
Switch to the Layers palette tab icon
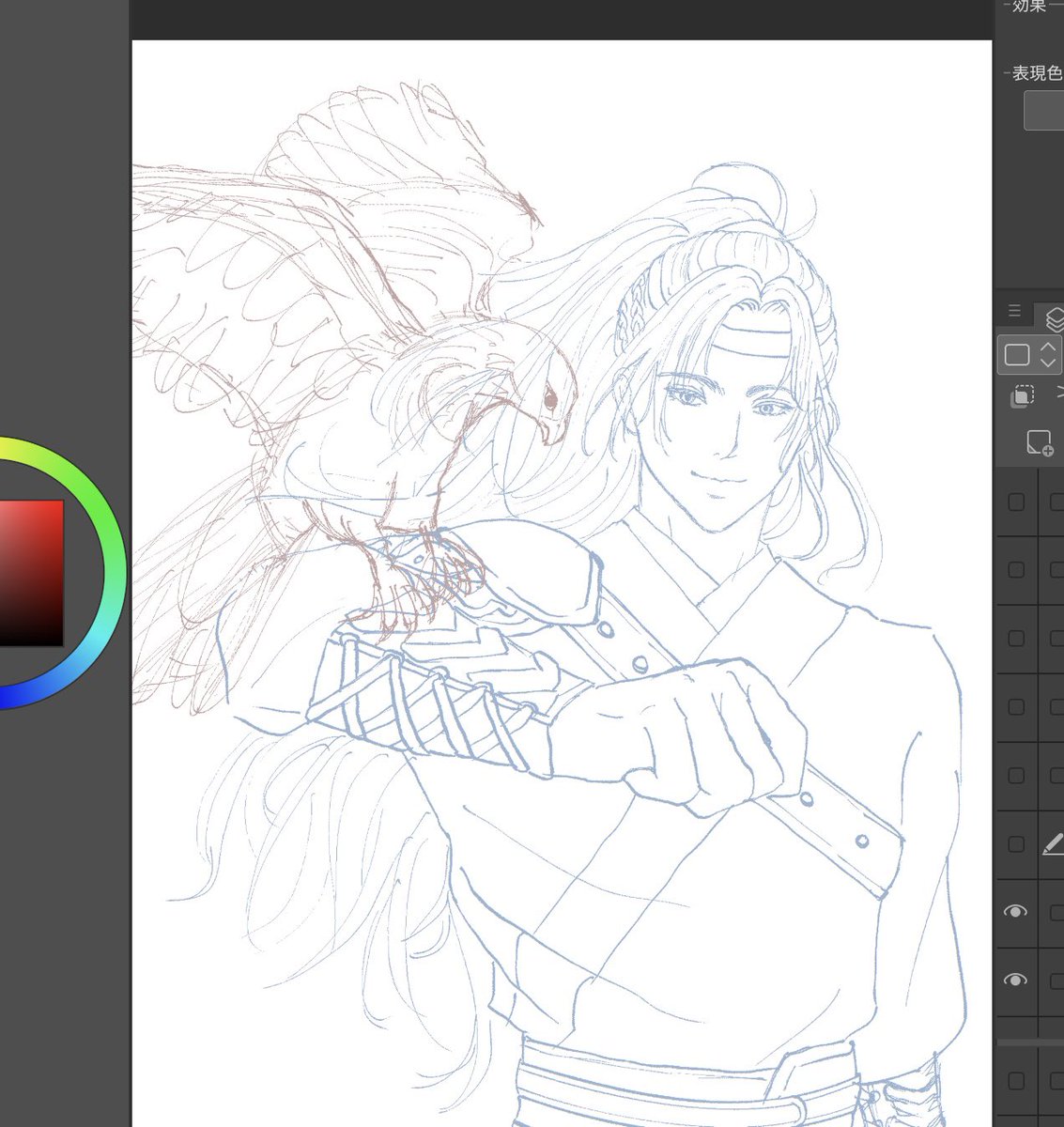click(x=1054, y=318)
